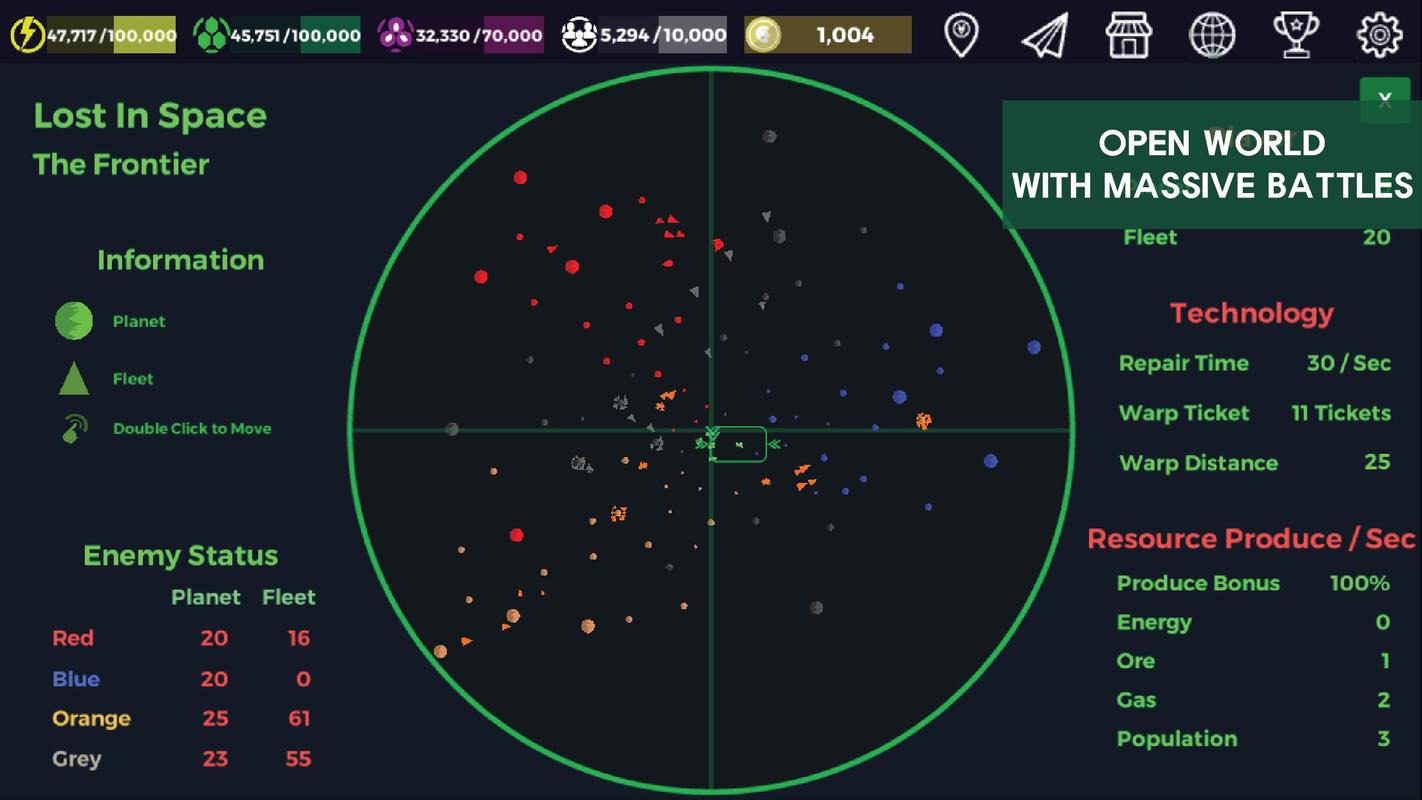The width and height of the screenshot is (1422, 800).
Task: Click the Orange enemy status row
Action: pos(181,718)
